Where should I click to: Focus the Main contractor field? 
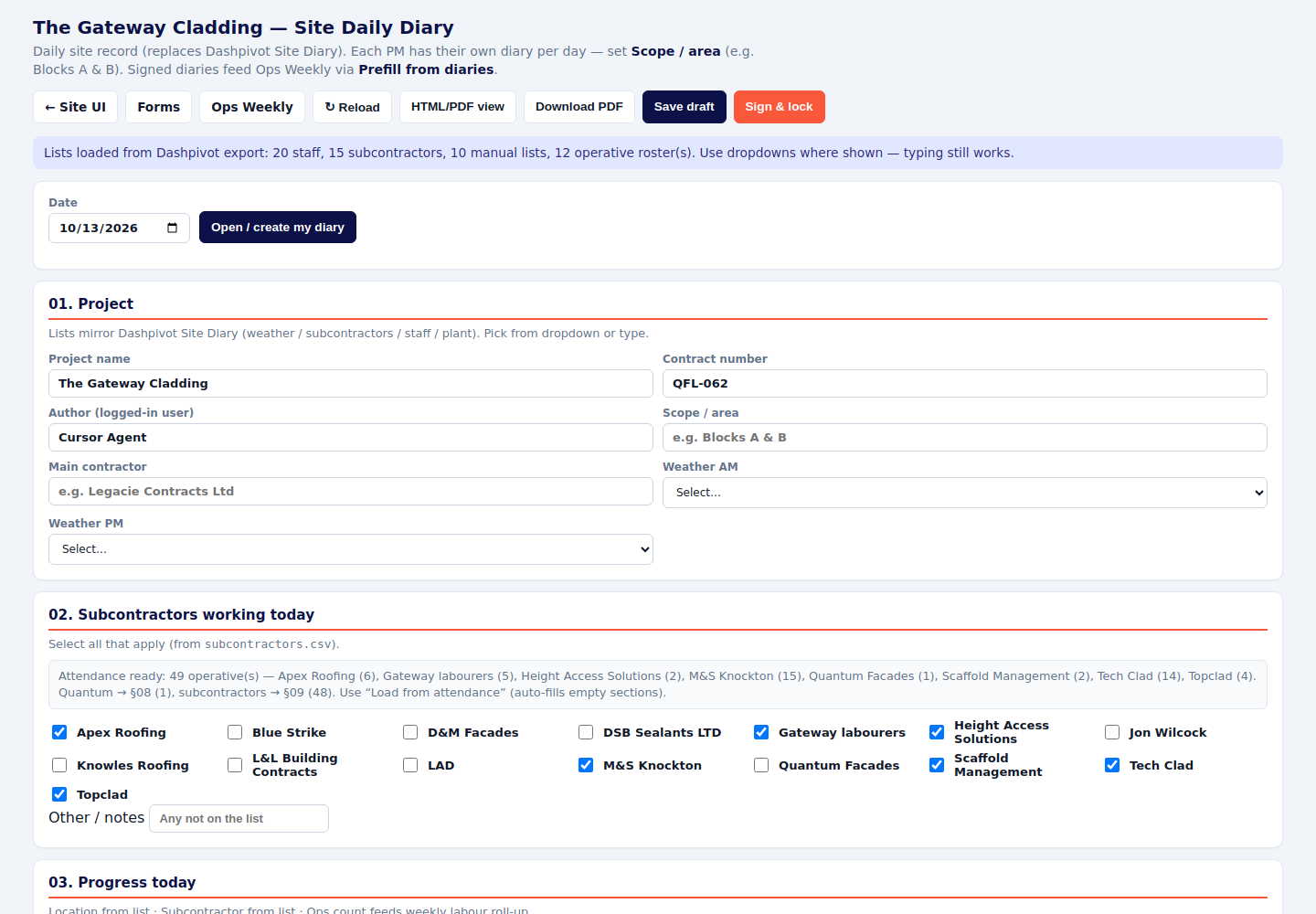[351, 492]
